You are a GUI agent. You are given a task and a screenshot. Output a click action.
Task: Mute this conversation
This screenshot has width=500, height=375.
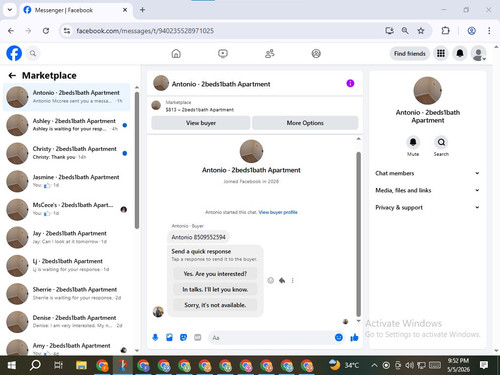pyautogui.click(x=413, y=146)
